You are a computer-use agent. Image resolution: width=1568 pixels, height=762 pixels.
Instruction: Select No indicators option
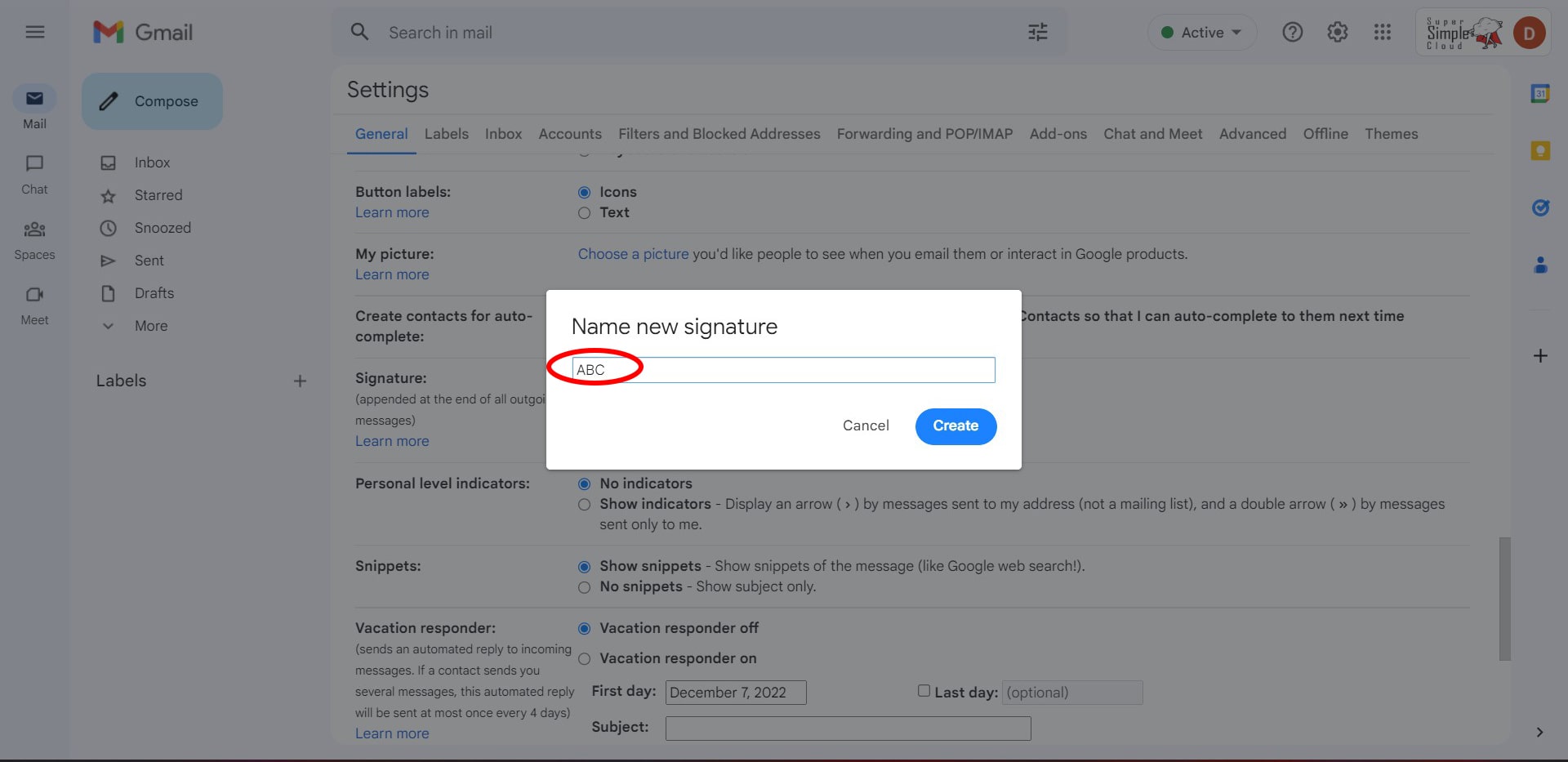click(584, 484)
